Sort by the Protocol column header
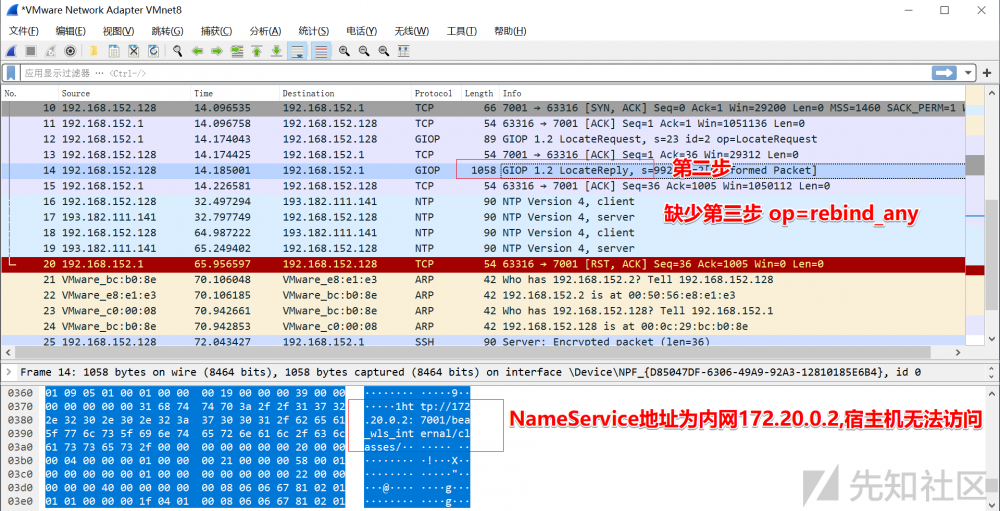 click(x=436, y=93)
